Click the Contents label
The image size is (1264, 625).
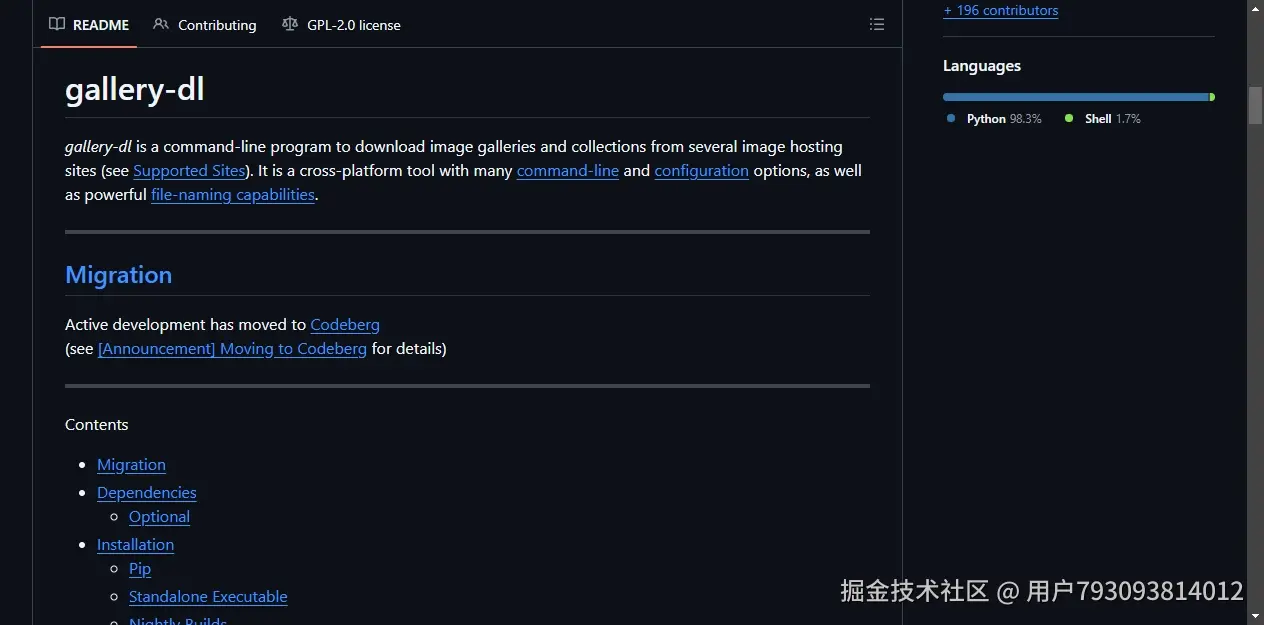pos(97,425)
